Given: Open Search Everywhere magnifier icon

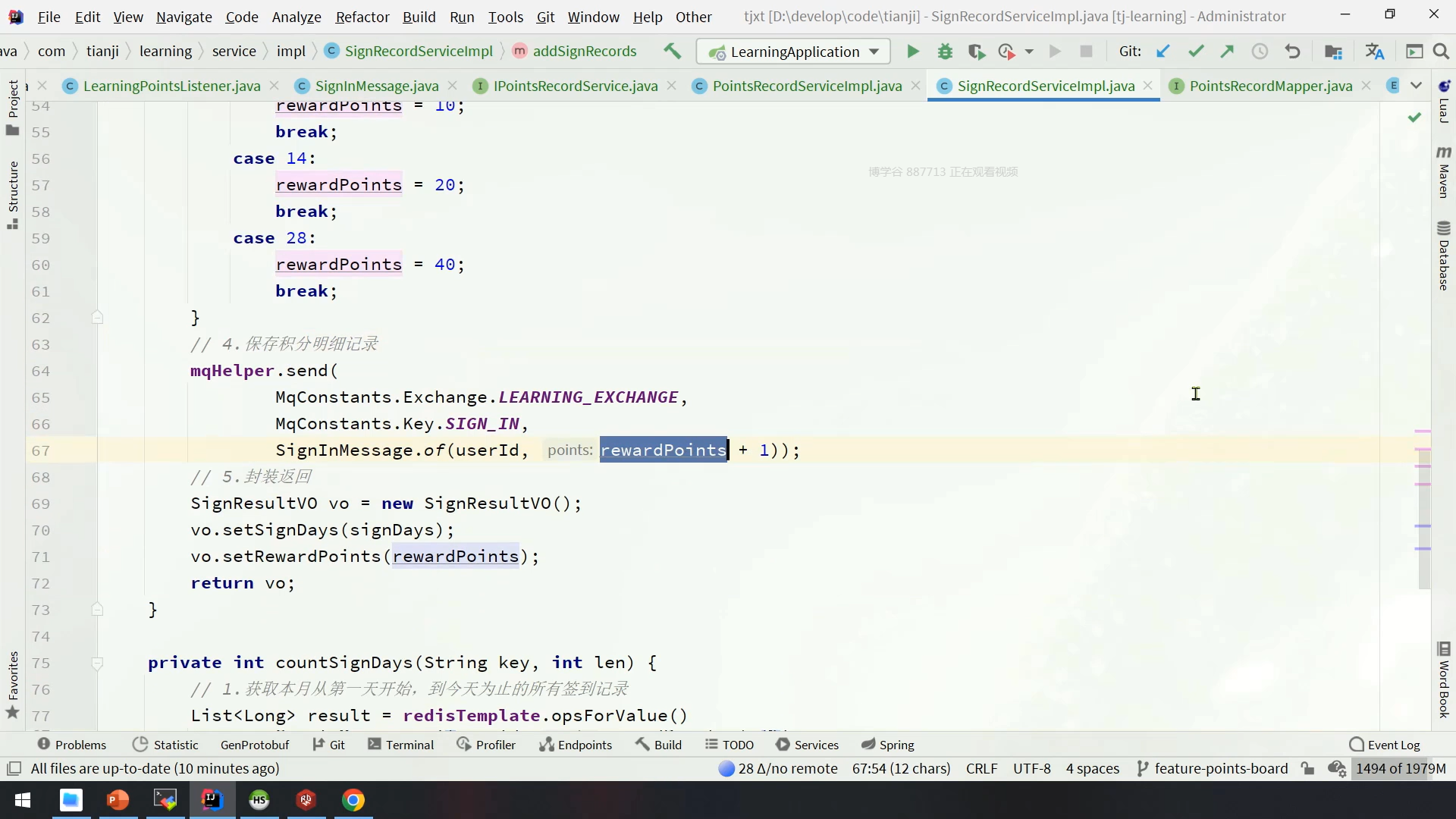Looking at the screenshot, I should coord(1441,52).
